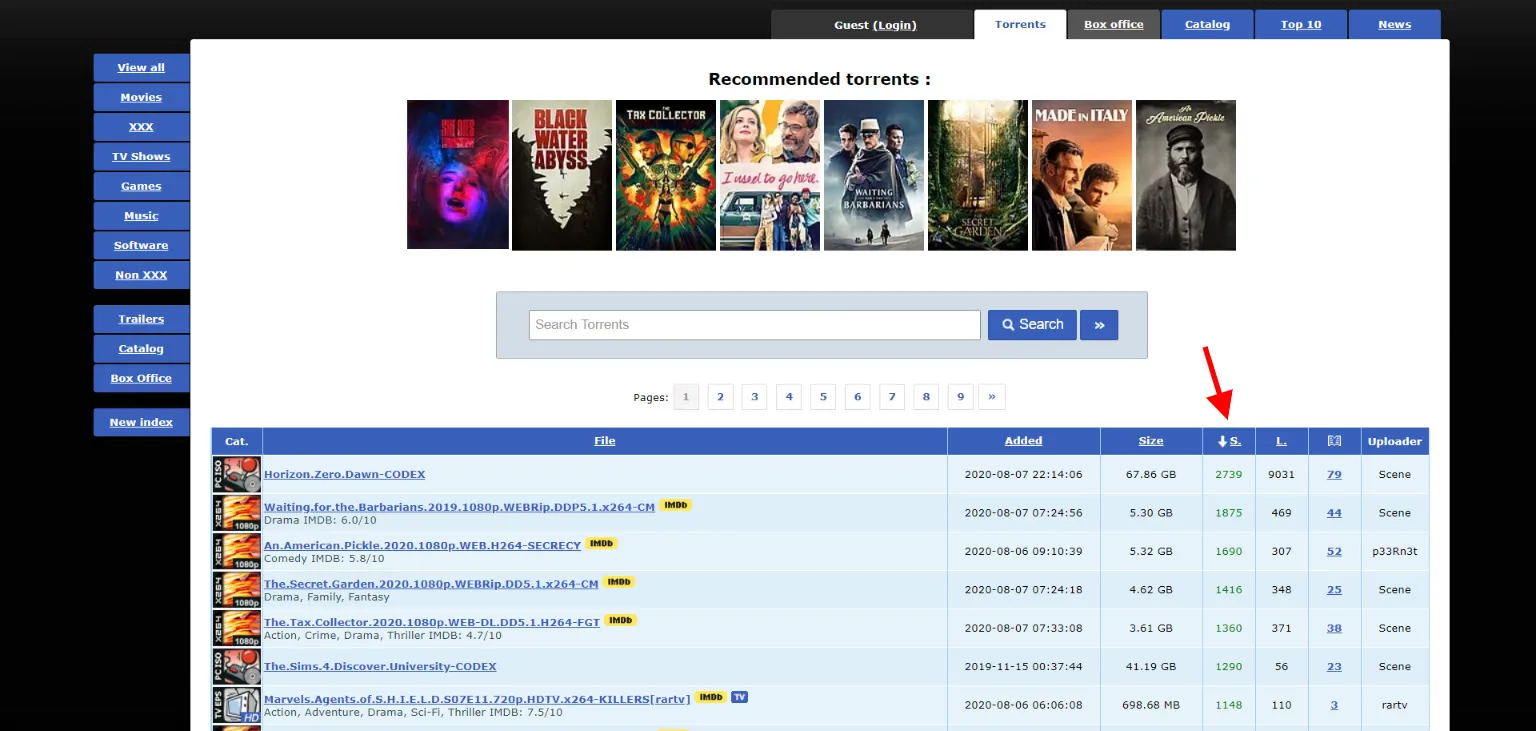1536x731 pixels.
Task: Click the first red-blue horror movie poster
Action: tap(458, 175)
